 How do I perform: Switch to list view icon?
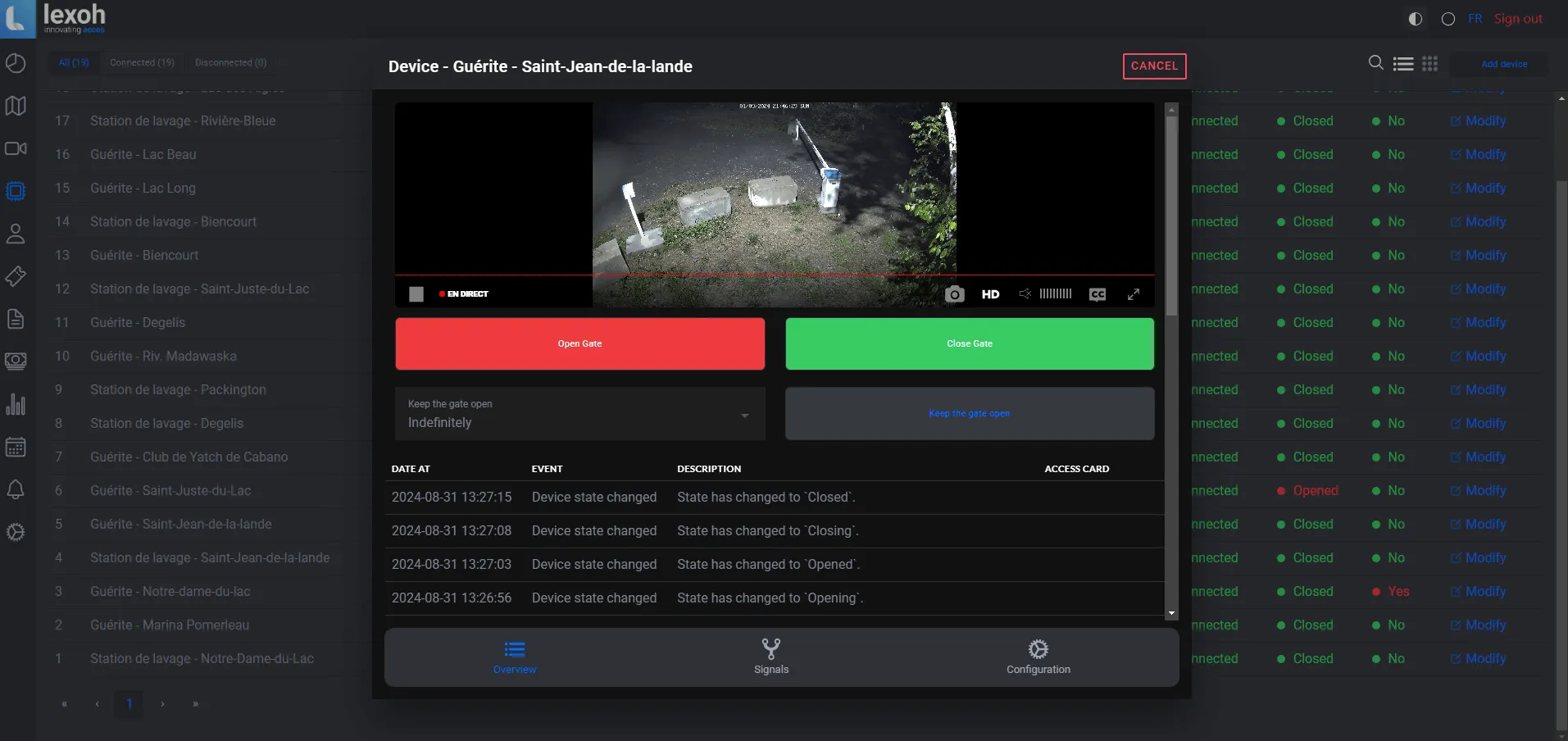click(x=1403, y=64)
